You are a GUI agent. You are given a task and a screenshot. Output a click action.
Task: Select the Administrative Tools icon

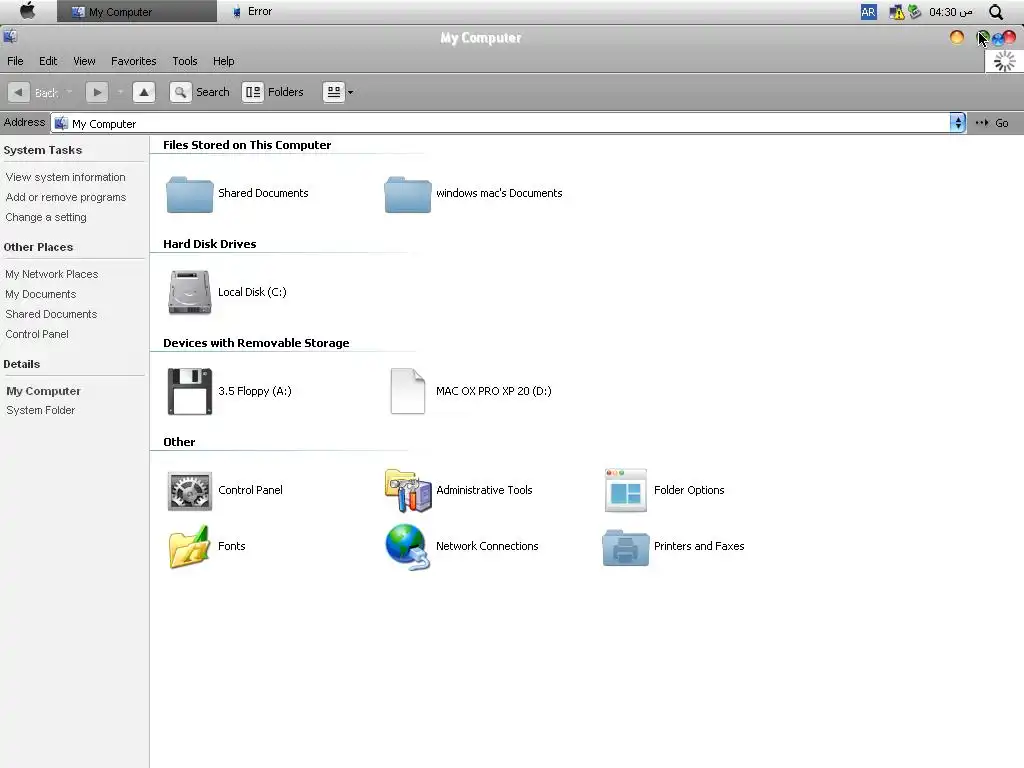click(x=408, y=490)
